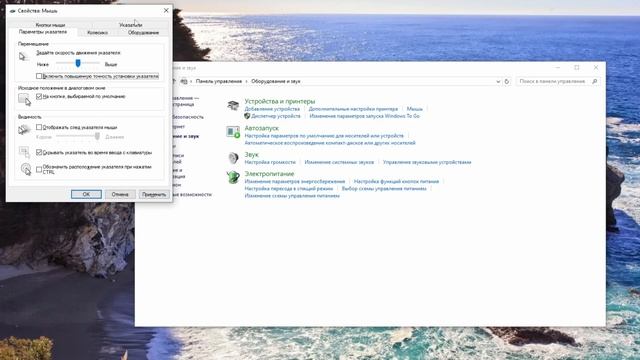This screenshot has height=360, width=640.
Task: Open the Мышь link in Control Panel
Action: pyautogui.click(x=415, y=109)
